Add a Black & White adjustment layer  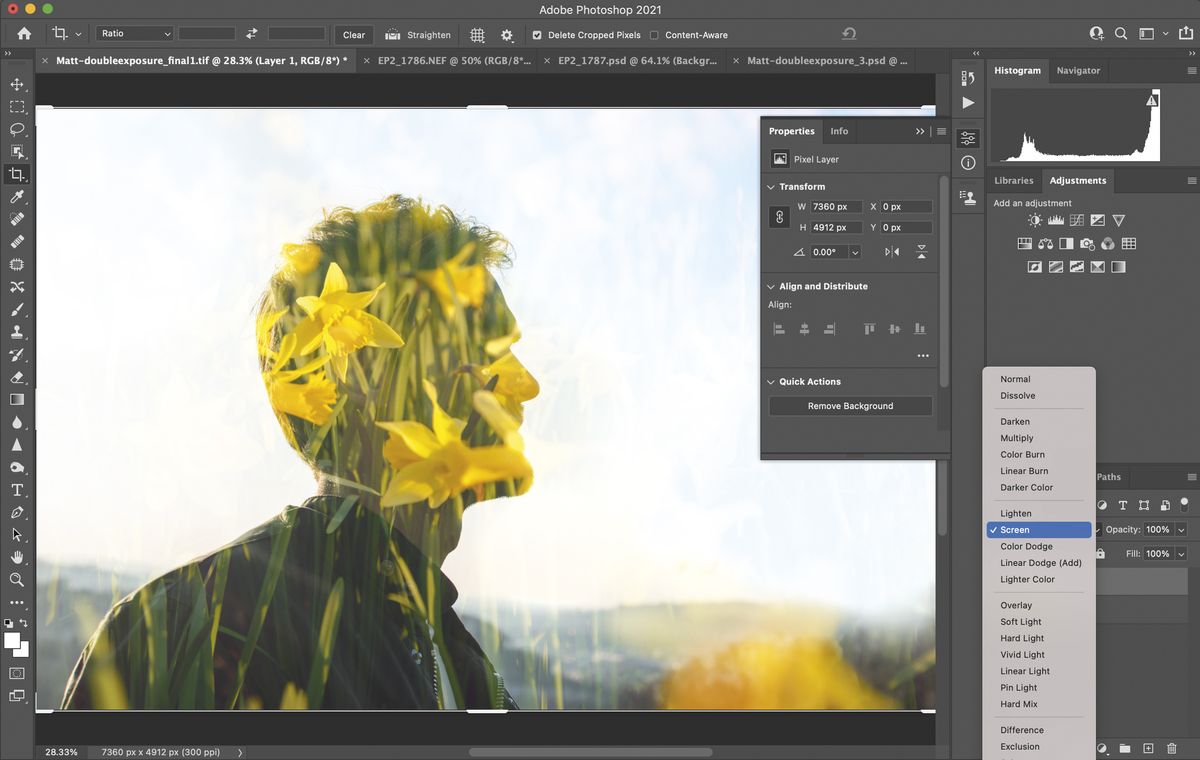pos(1066,243)
